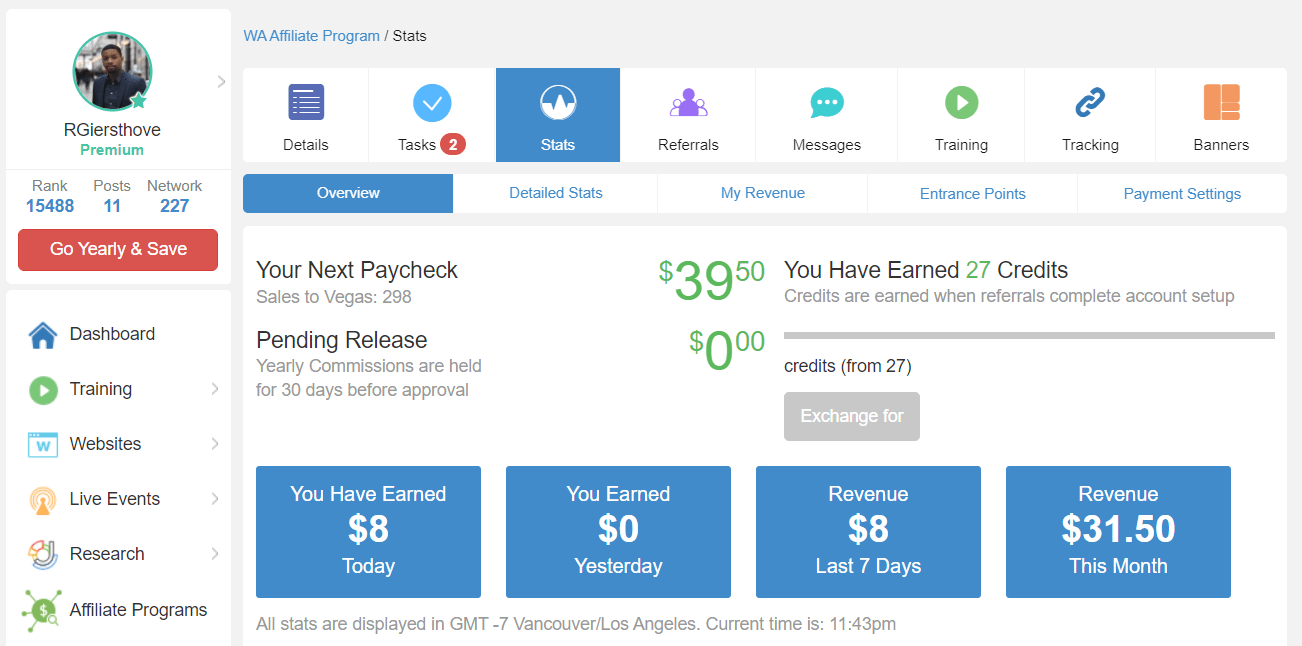Viewport: 1302px width, 646px height.
Task: Click the credits exchange slider bar
Action: pos(1029,335)
